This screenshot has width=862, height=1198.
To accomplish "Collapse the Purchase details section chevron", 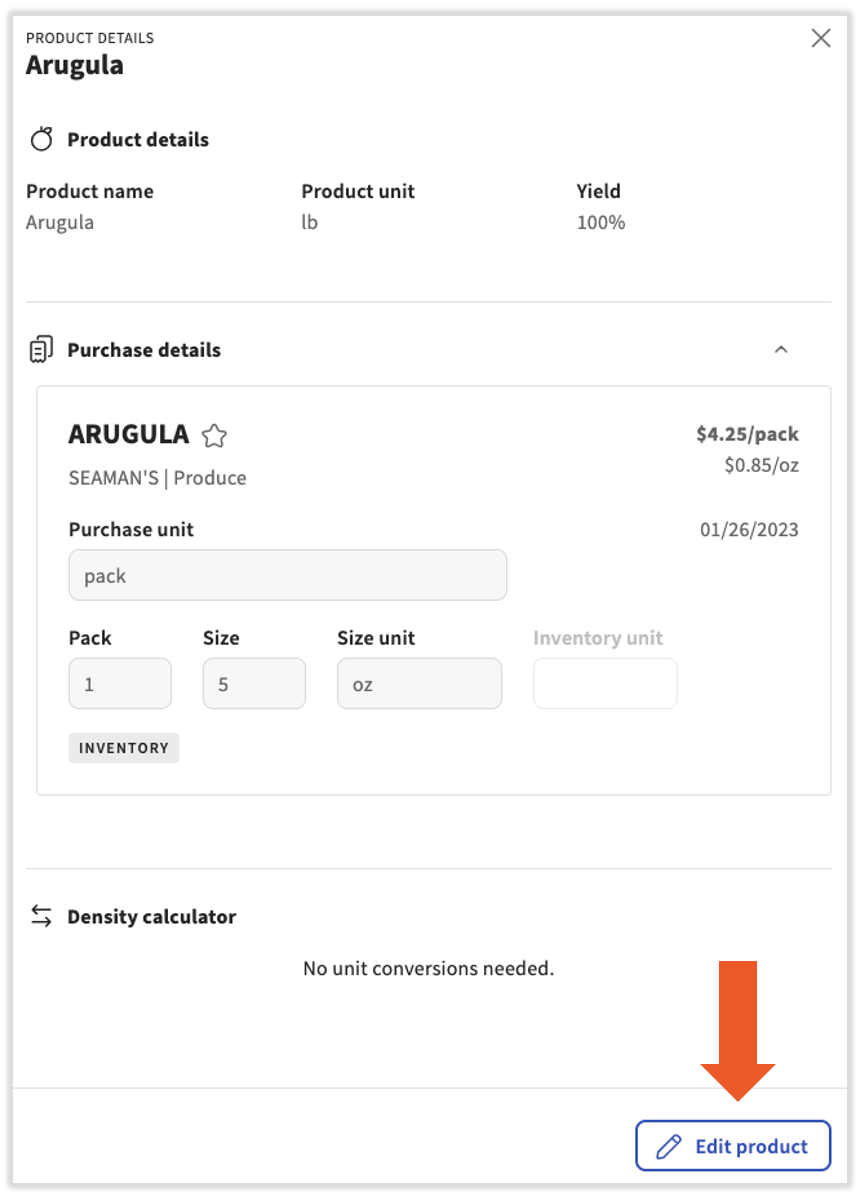I will pyautogui.click(x=782, y=350).
